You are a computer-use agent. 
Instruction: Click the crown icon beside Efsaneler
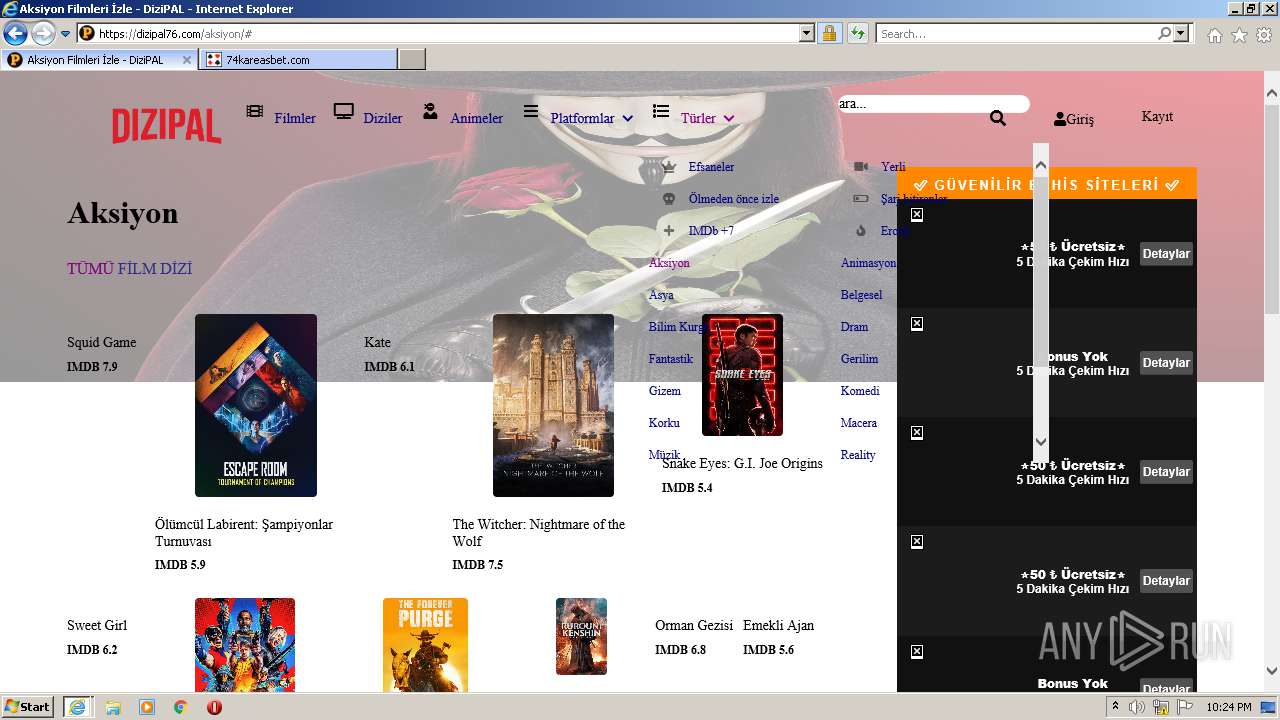[669, 167]
